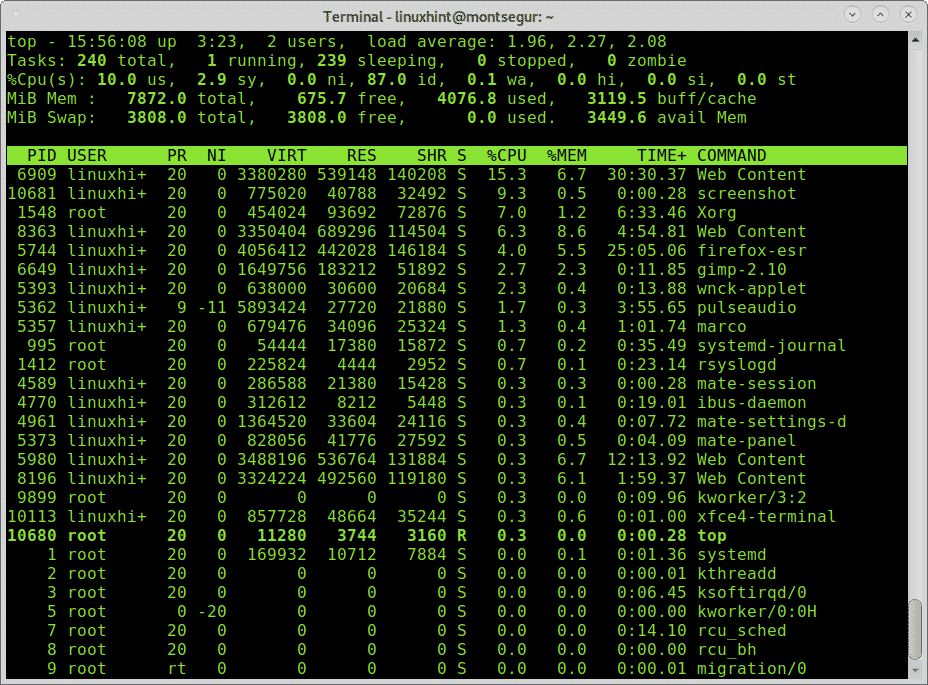The height and width of the screenshot is (685, 928).
Task: Click PID 10680 in bold row
Action: (x=32, y=535)
